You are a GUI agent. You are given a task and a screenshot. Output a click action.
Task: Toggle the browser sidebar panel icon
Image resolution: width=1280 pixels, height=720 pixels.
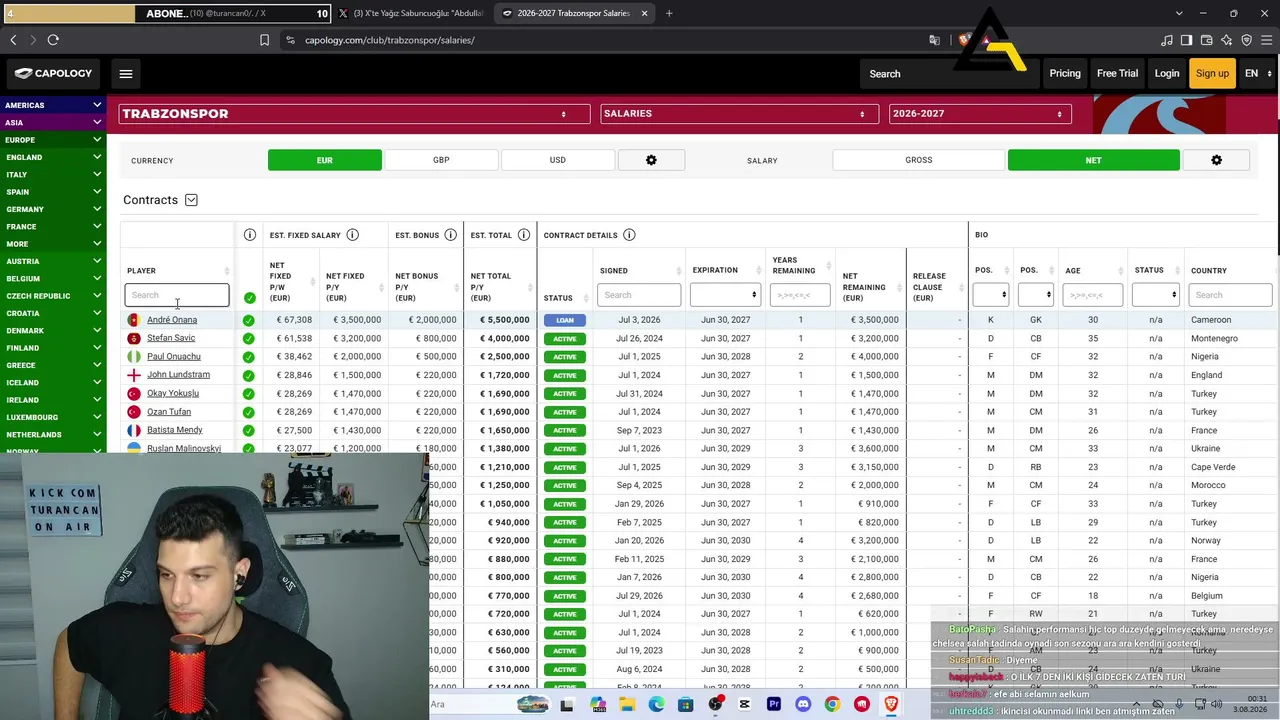tap(1186, 40)
